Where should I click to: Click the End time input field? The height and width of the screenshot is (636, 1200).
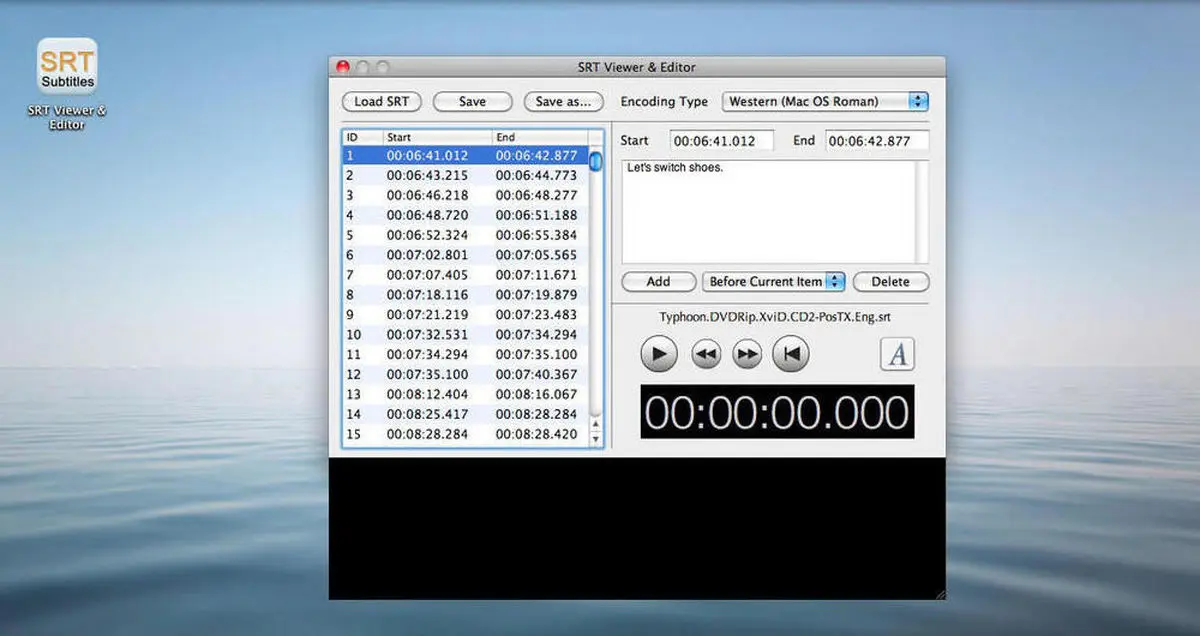pyautogui.click(x=876, y=141)
